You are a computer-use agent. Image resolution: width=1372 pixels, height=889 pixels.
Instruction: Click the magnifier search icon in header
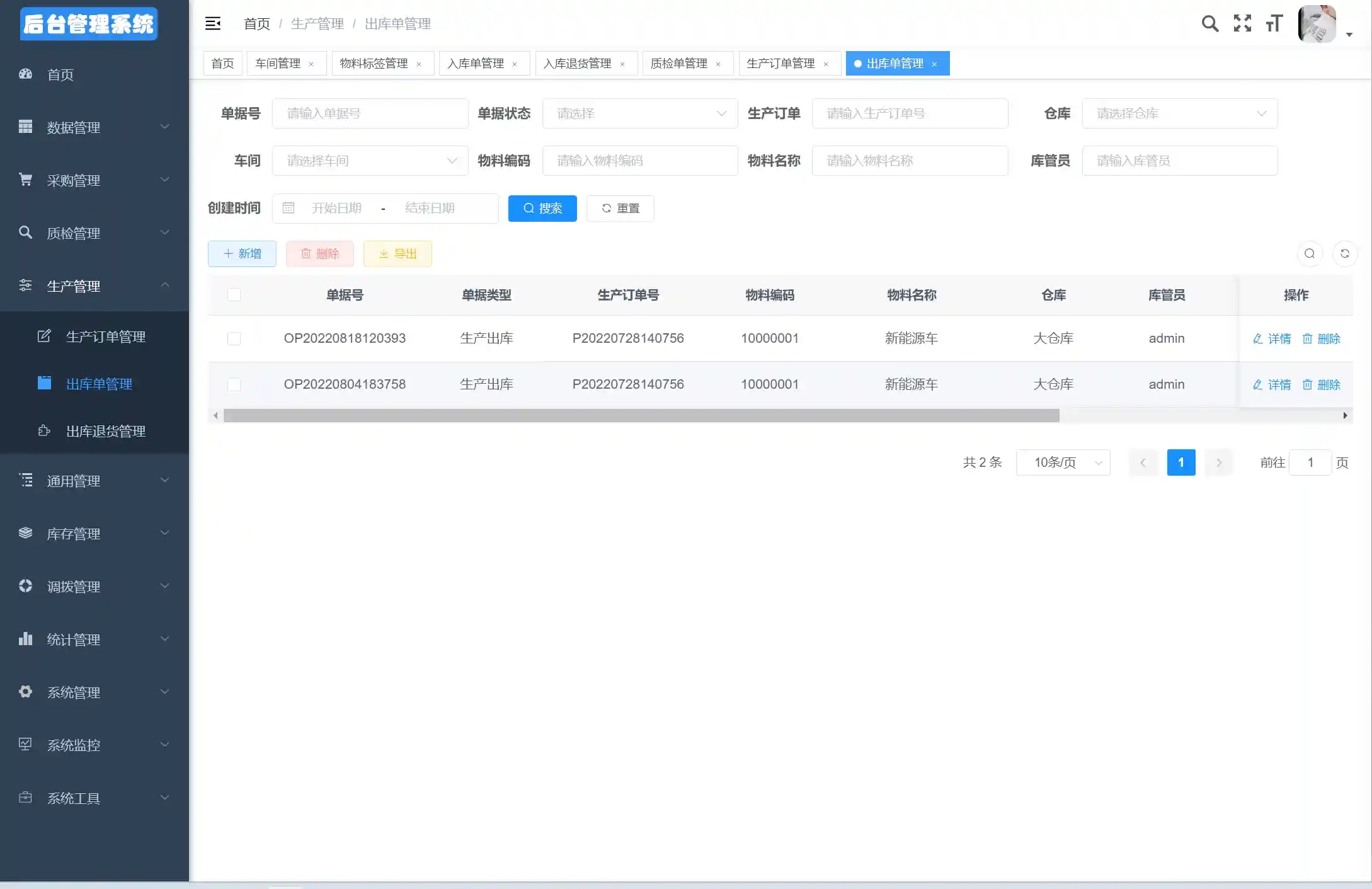pos(1209,24)
